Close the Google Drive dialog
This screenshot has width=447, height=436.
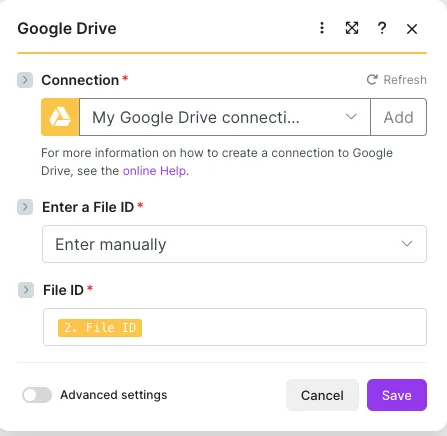click(412, 29)
